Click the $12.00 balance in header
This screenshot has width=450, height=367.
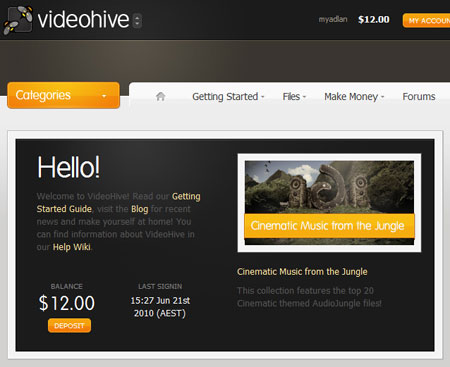point(374,20)
